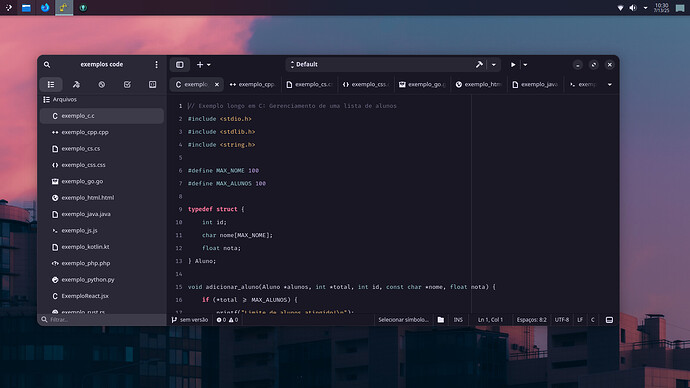Click the globe icon of exemplo_html.html row

click(x=55, y=198)
